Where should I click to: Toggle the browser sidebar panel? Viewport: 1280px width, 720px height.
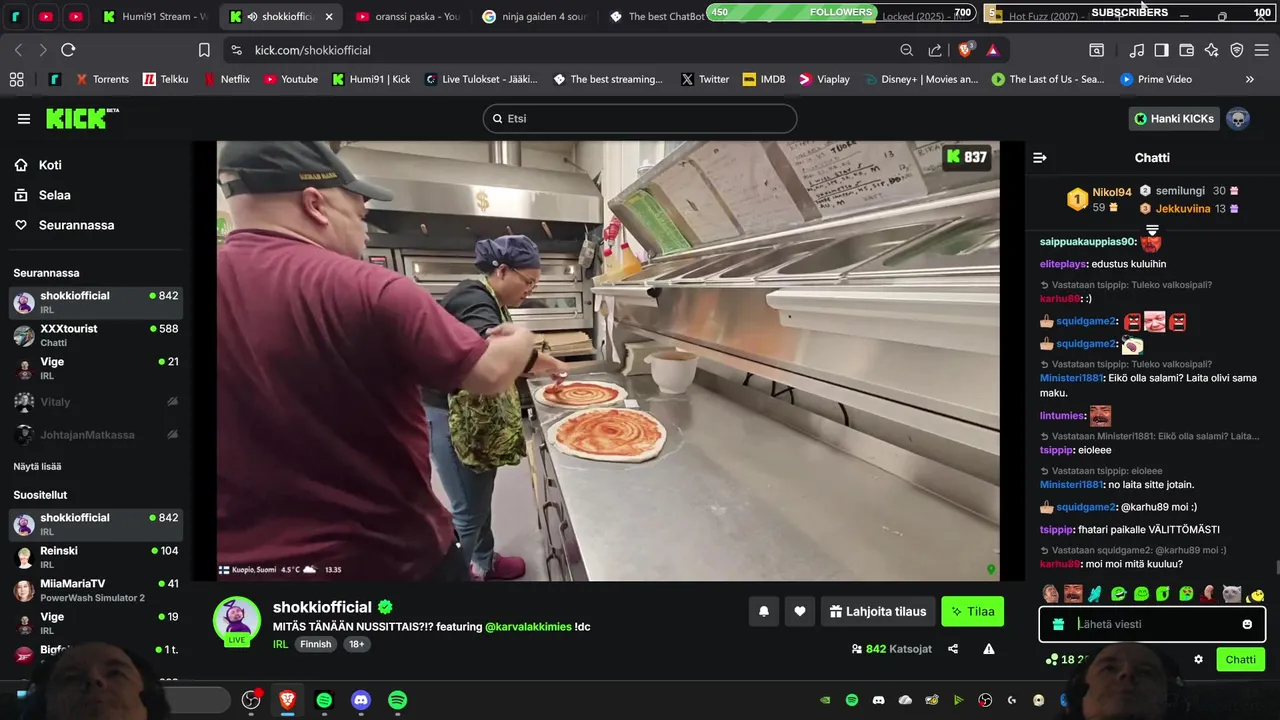[1161, 50]
